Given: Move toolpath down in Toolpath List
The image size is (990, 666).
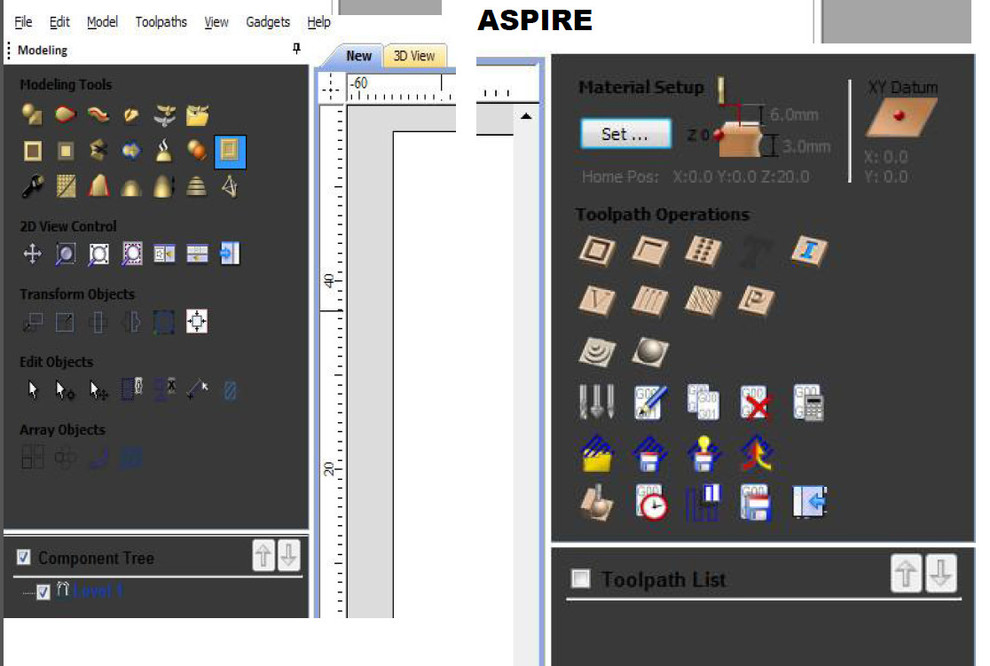Looking at the screenshot, I should click(x=941, y=573).
